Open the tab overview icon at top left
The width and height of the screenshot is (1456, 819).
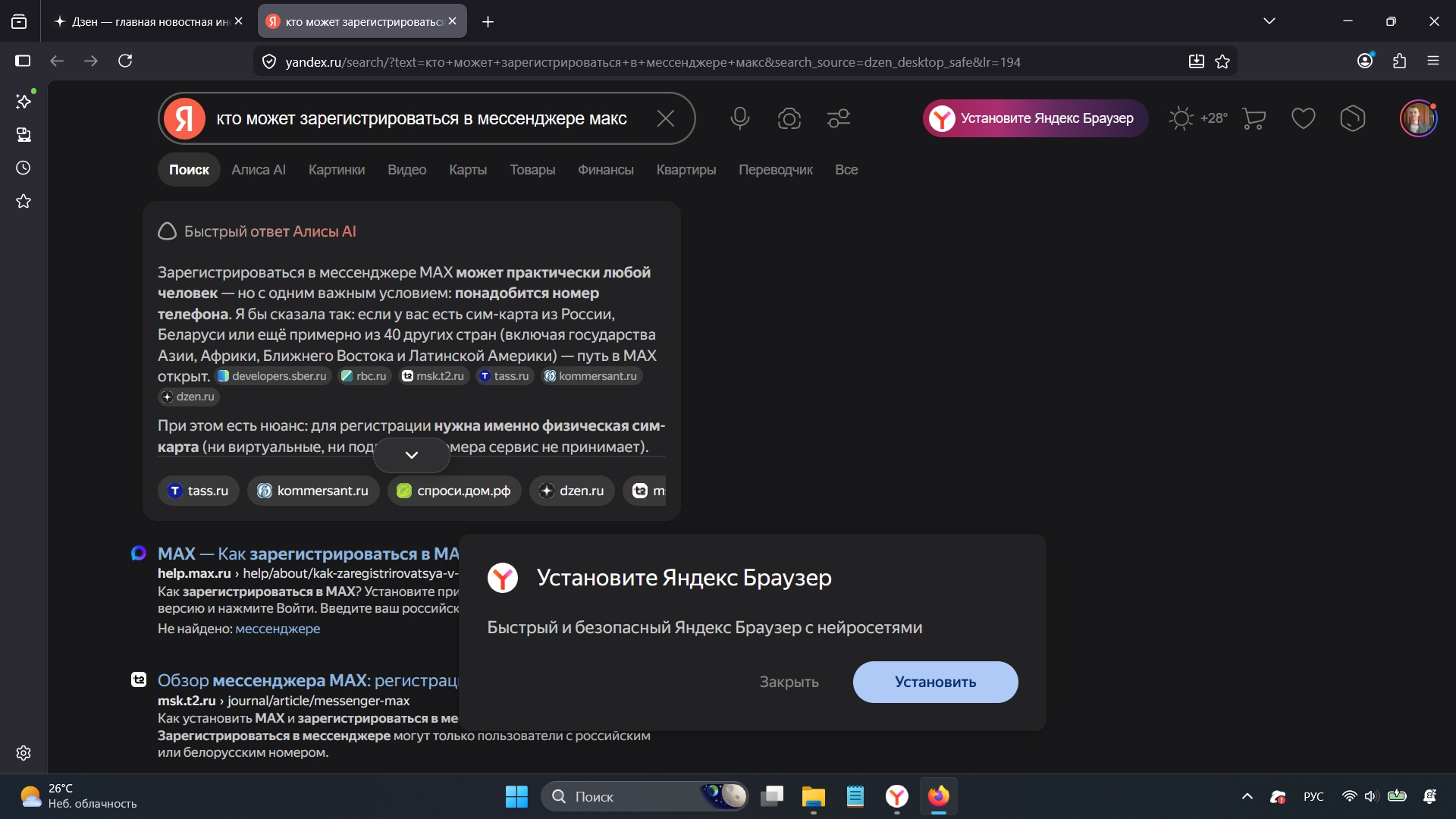pos(19,21)
